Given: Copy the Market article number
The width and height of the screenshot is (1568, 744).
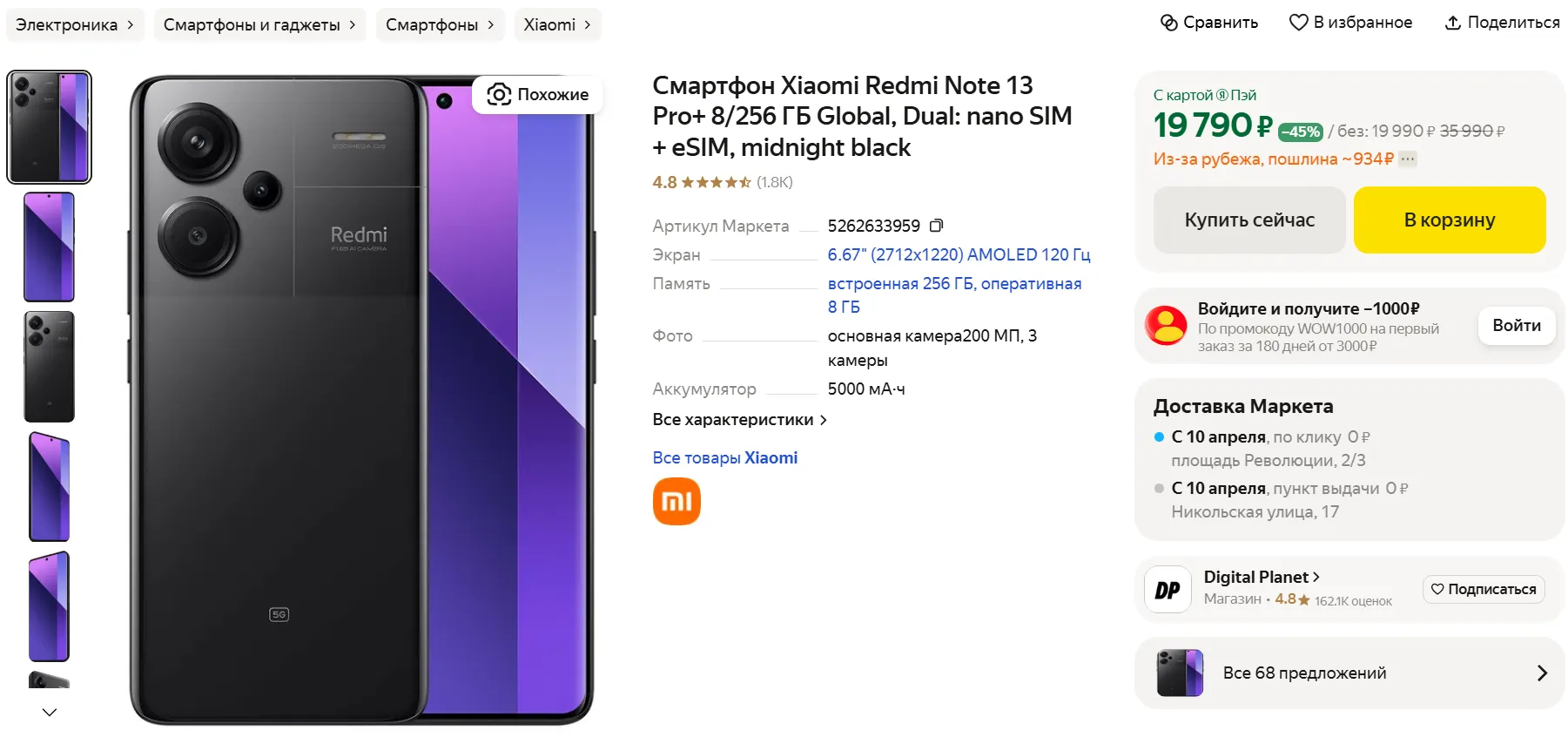Looking at the screenshot, I should pos(936,226).
